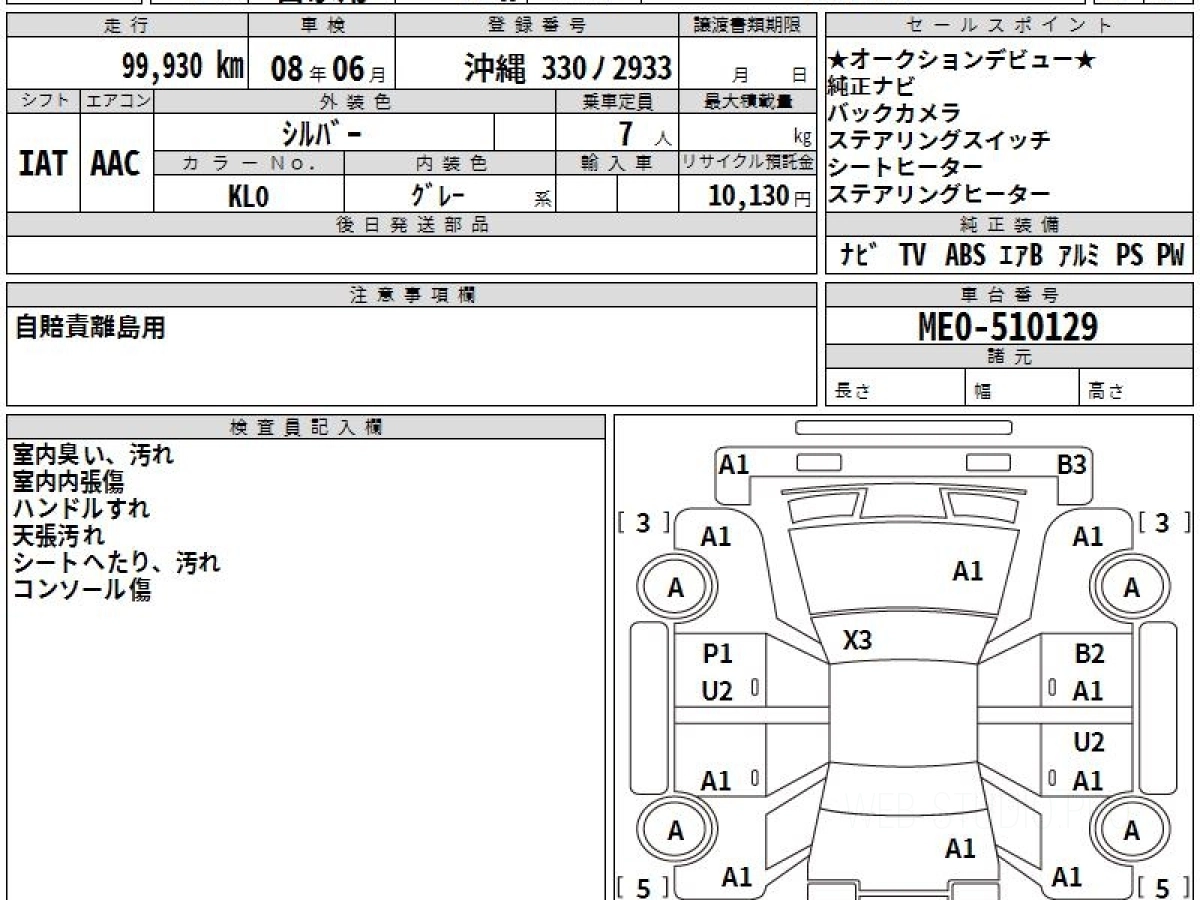The width and height of the screenshot is (1200, 900).
Task: Select chassis number ME0-510129
Action: [1008, 326]
